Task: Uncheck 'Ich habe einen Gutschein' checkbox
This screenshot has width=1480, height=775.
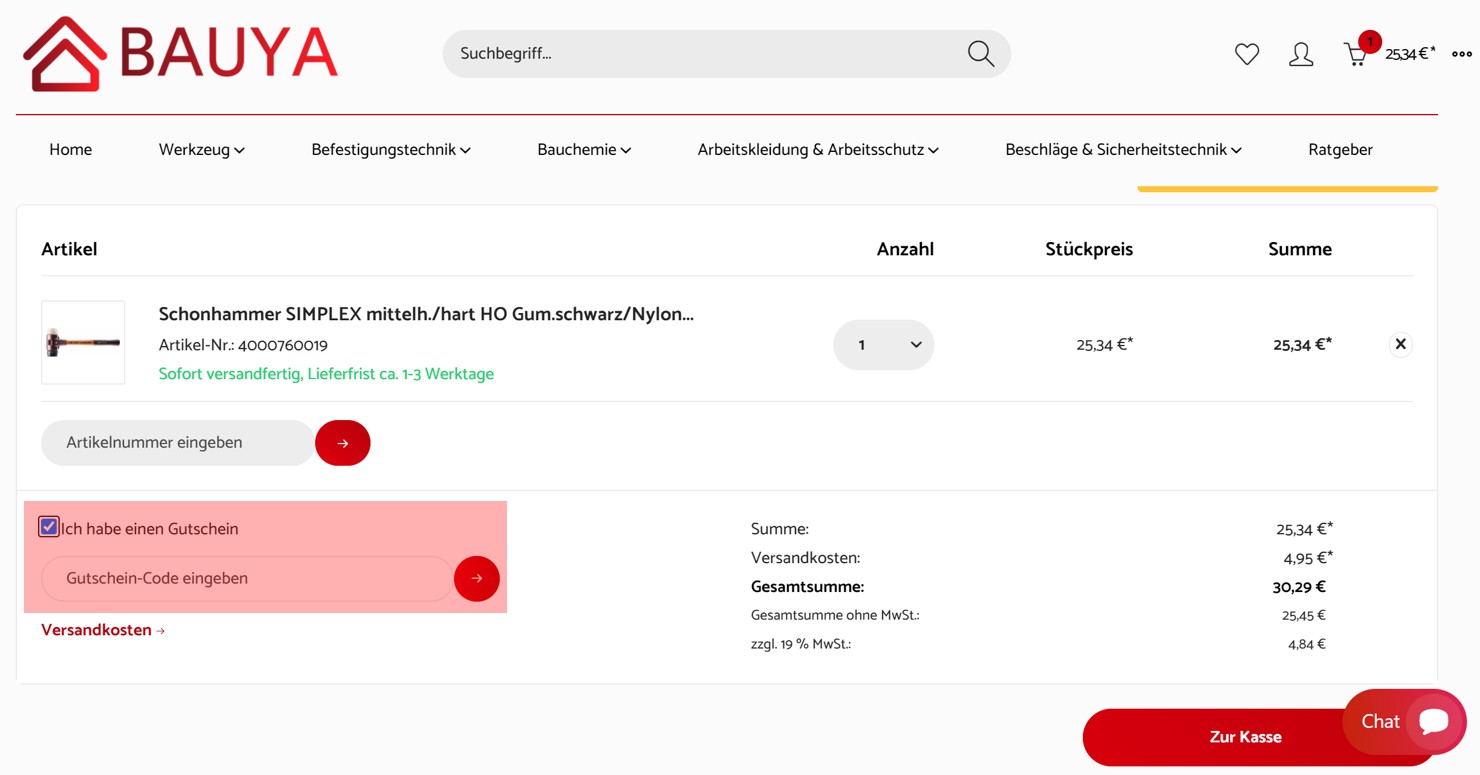Action: point(49,527)
